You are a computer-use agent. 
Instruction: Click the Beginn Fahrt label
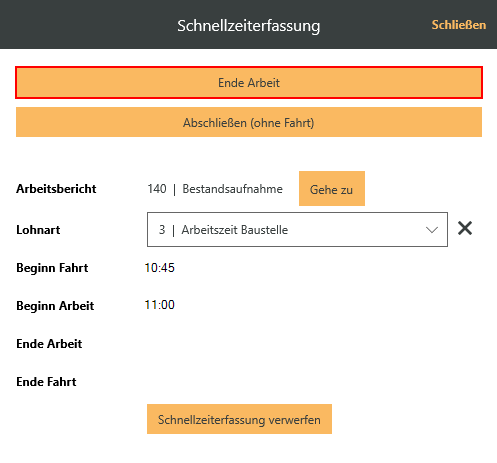52,268
